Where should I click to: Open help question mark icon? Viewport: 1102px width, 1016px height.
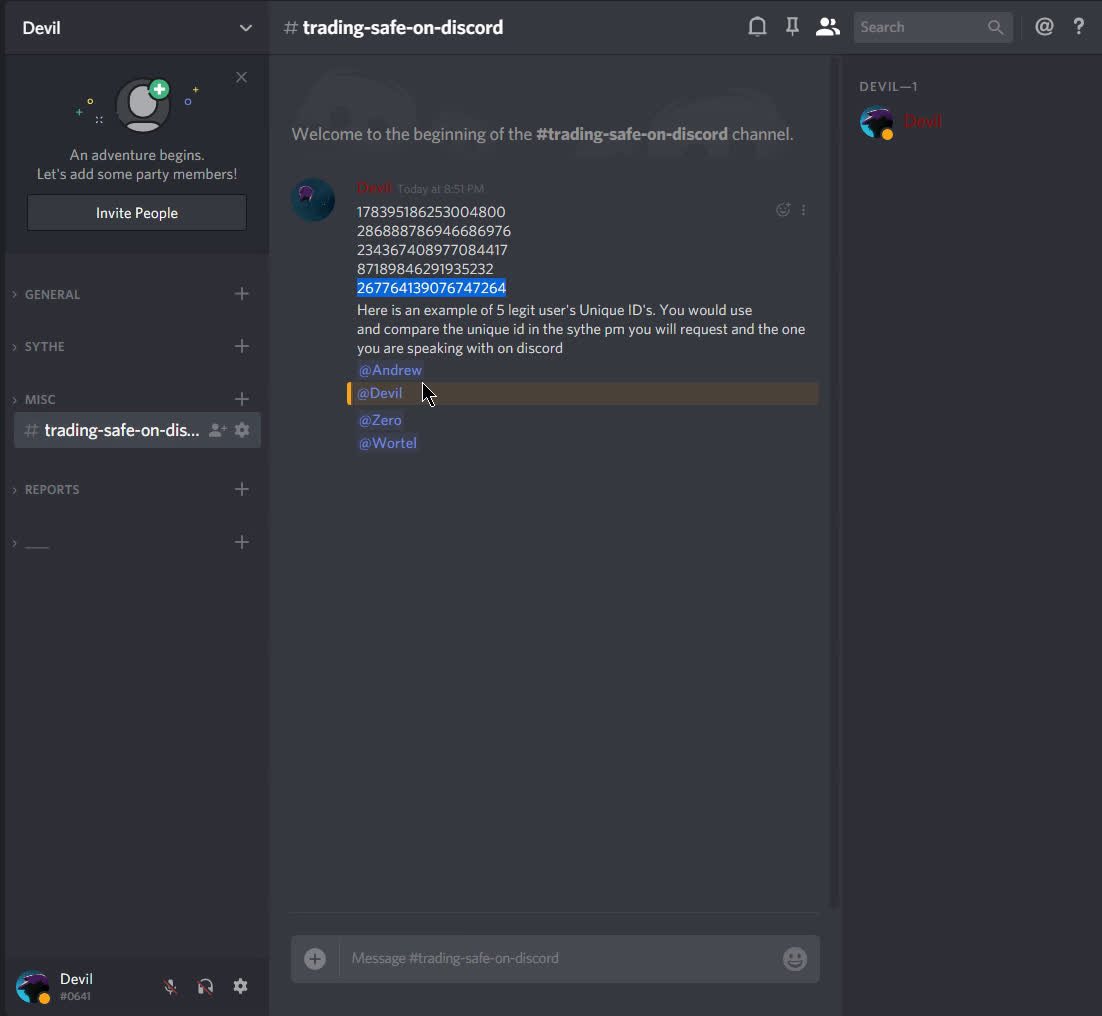point(1079,27)
